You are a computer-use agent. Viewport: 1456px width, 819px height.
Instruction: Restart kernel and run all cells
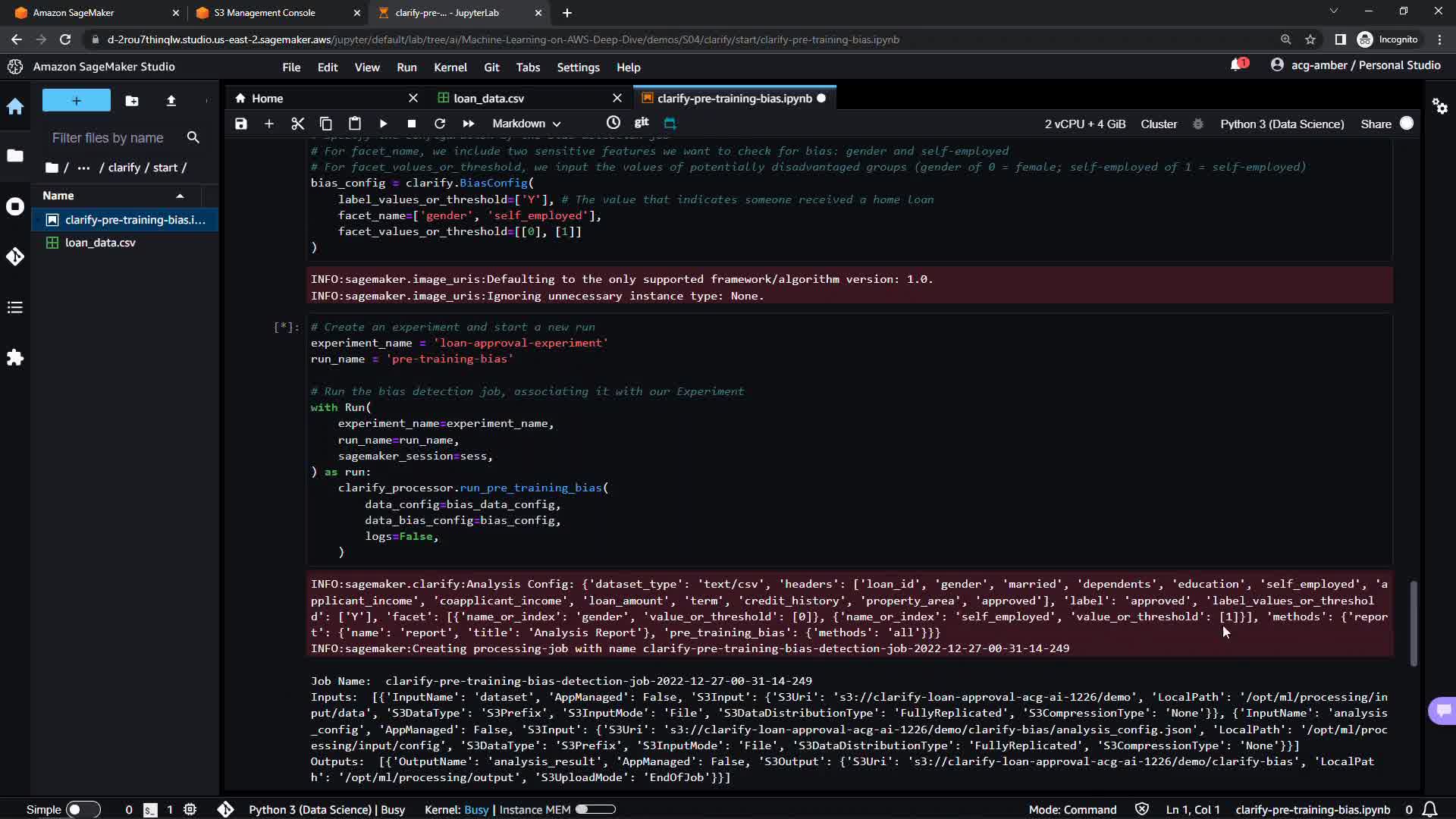(469, 124)
